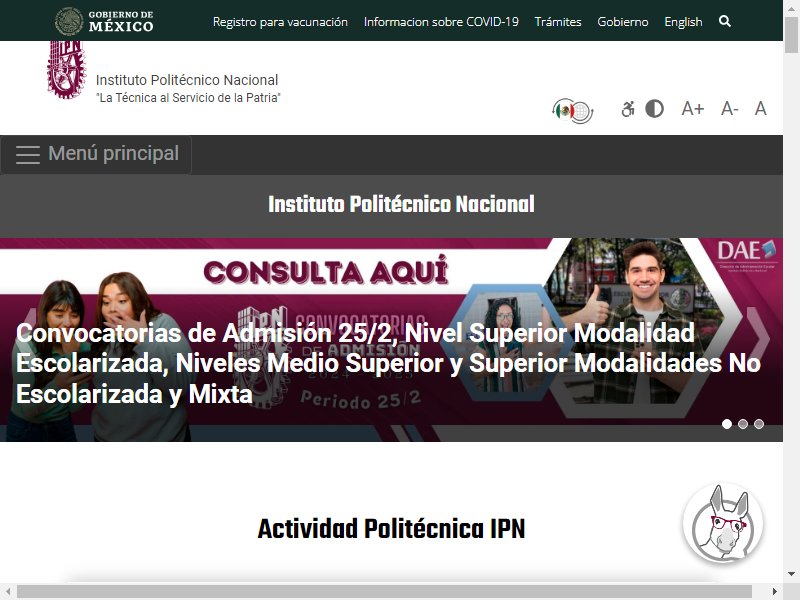Switch site to English link
800x600 pixels.
coord(683,22)
